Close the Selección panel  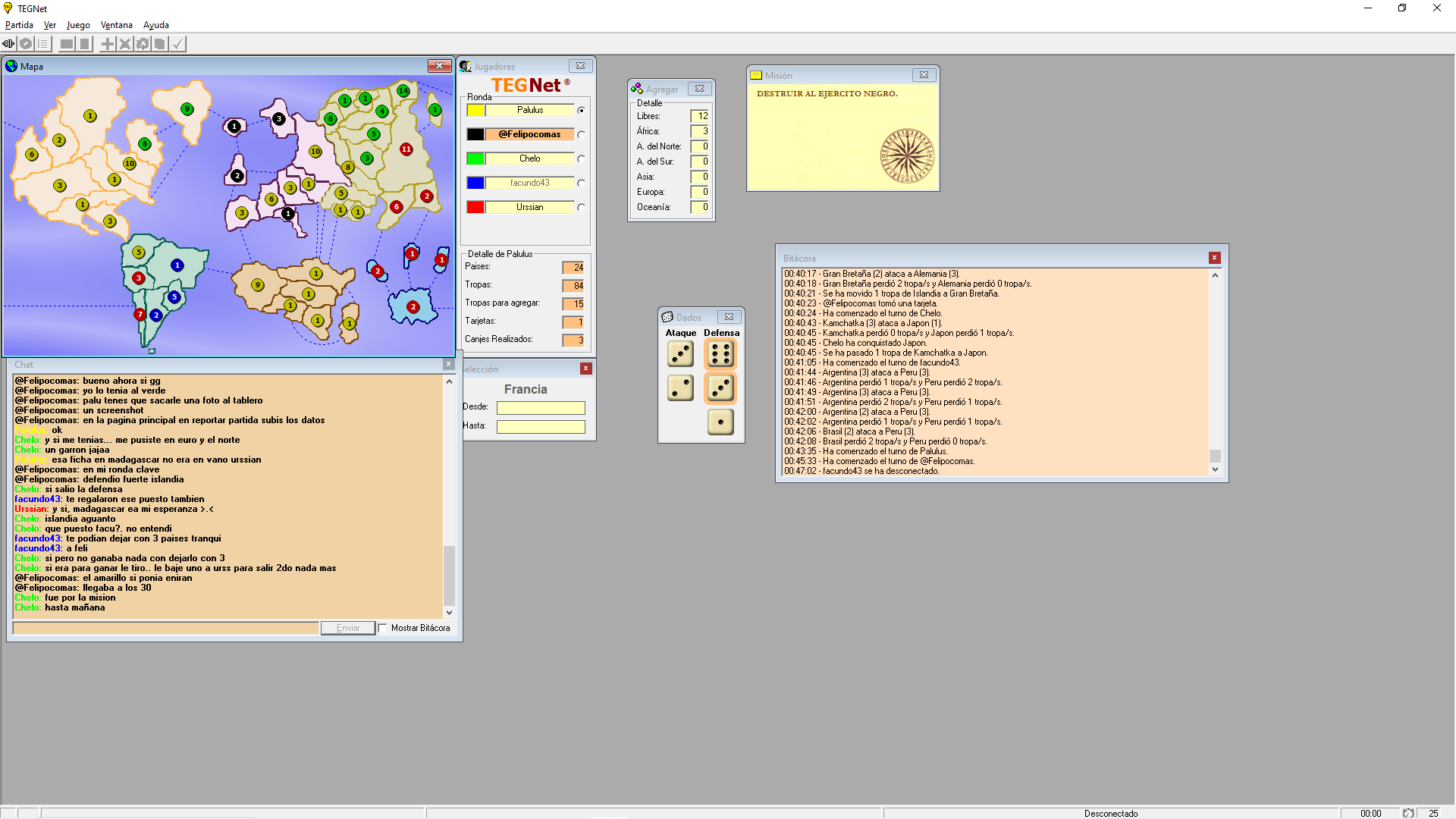pyautogui.click(x=585, y=369)
